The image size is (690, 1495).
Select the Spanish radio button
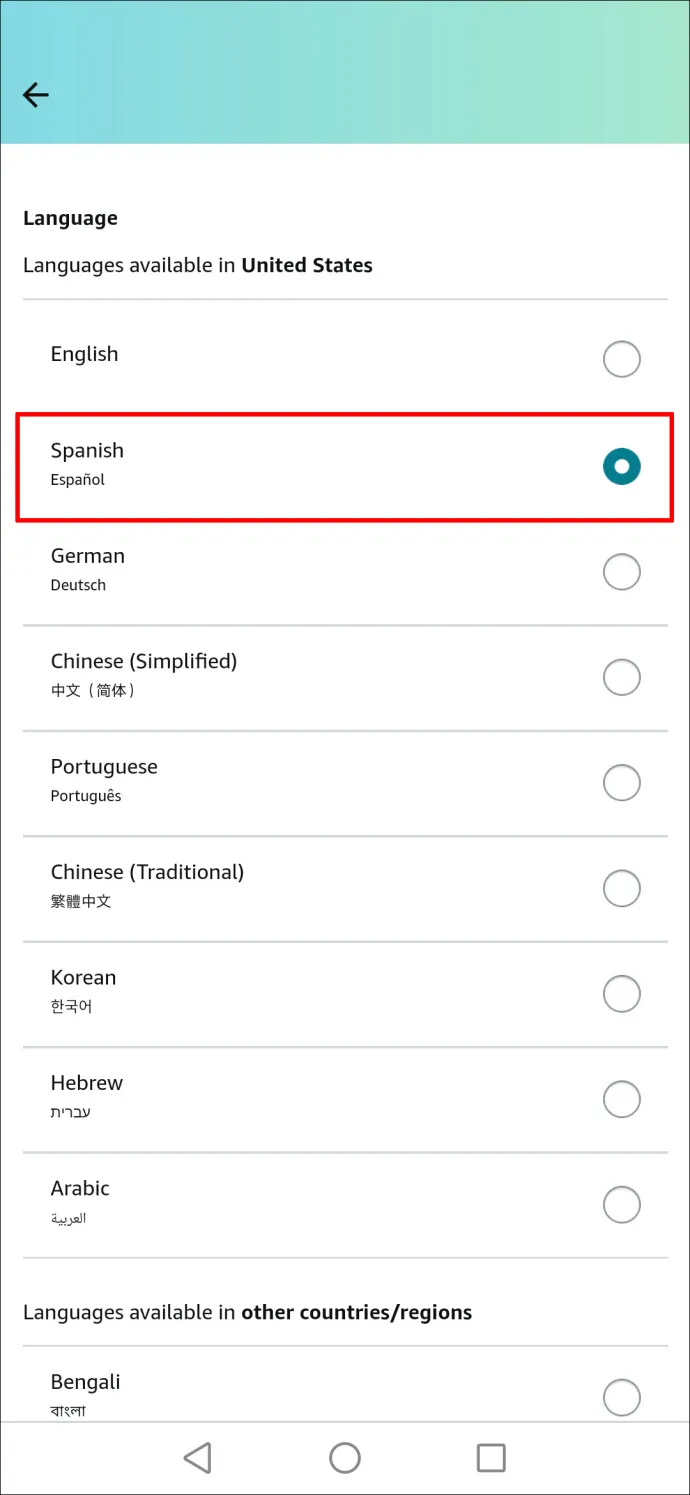click(621, 466)
